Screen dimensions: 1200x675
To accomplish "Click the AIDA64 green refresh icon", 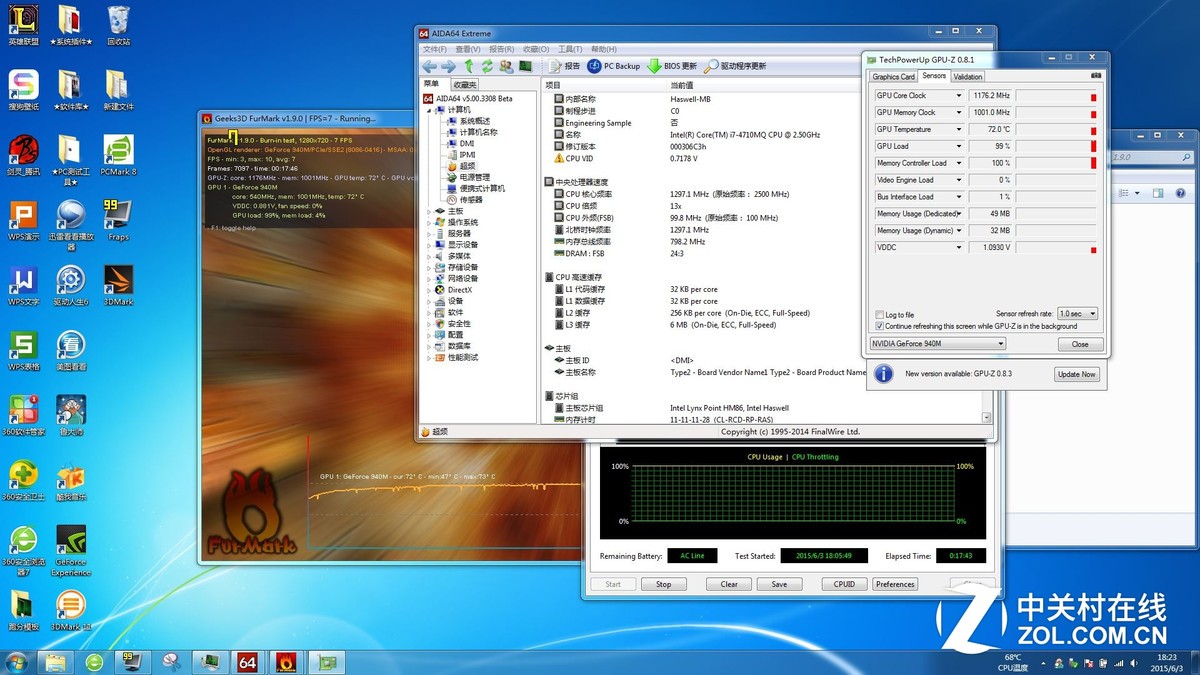I will pyautogui.click(x=487, y=66).
